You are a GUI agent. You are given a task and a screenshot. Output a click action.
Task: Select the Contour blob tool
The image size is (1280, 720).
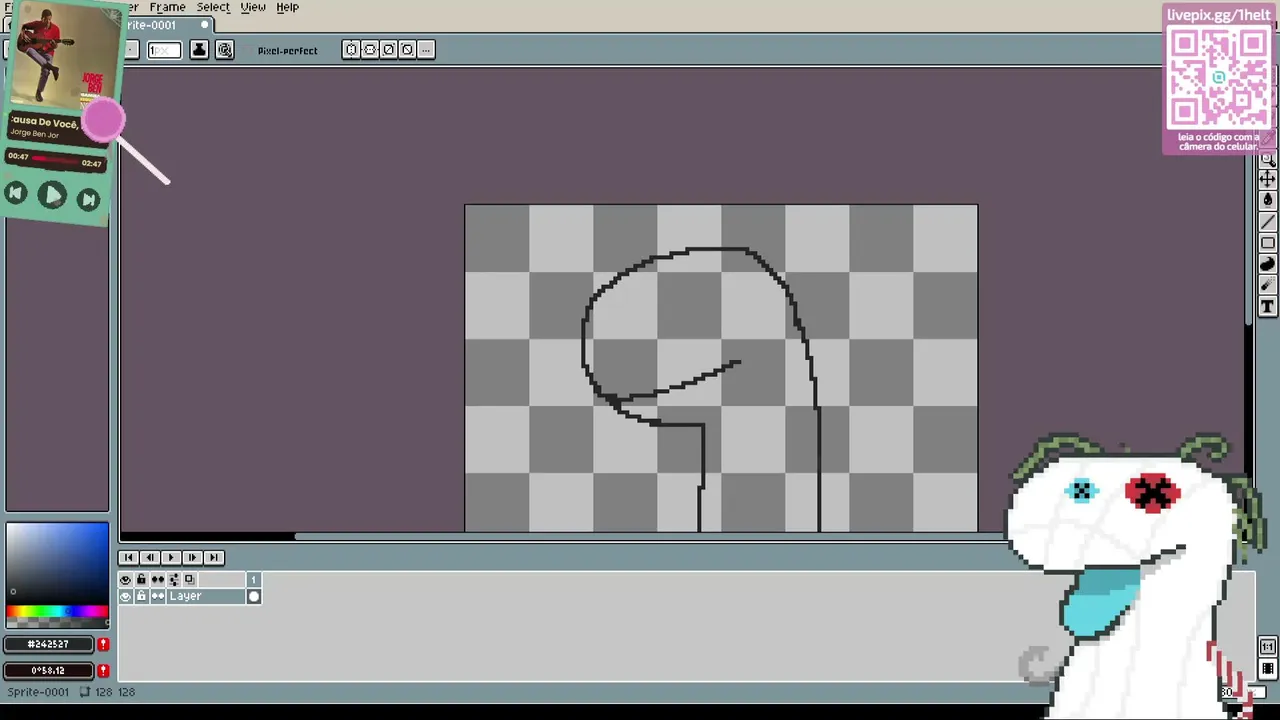[1267, 264]
